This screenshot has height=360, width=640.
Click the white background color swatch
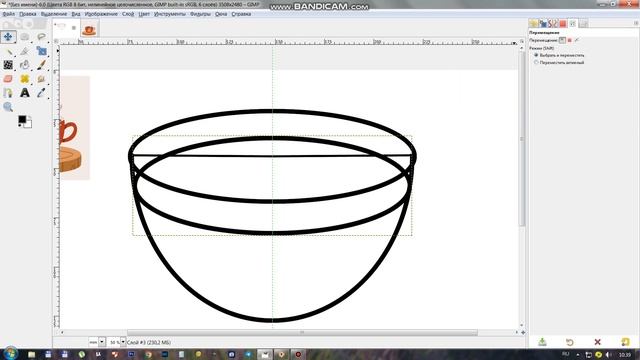pyautogui.click(x=28, y=124)
